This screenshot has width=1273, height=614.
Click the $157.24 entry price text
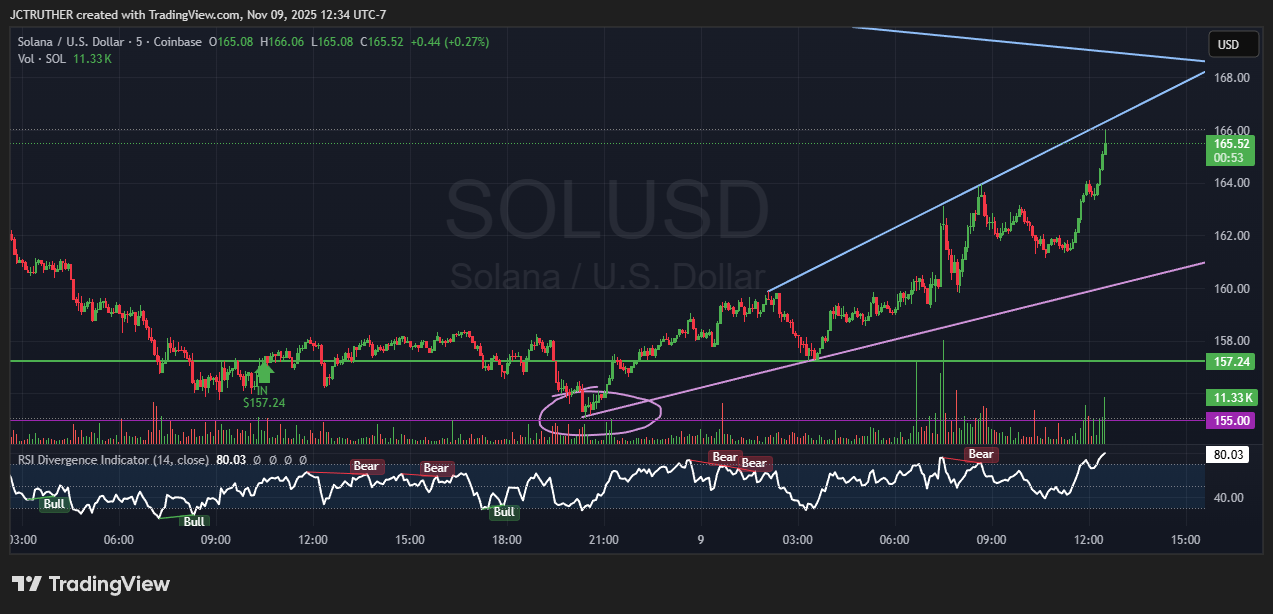tap(264, 402)
